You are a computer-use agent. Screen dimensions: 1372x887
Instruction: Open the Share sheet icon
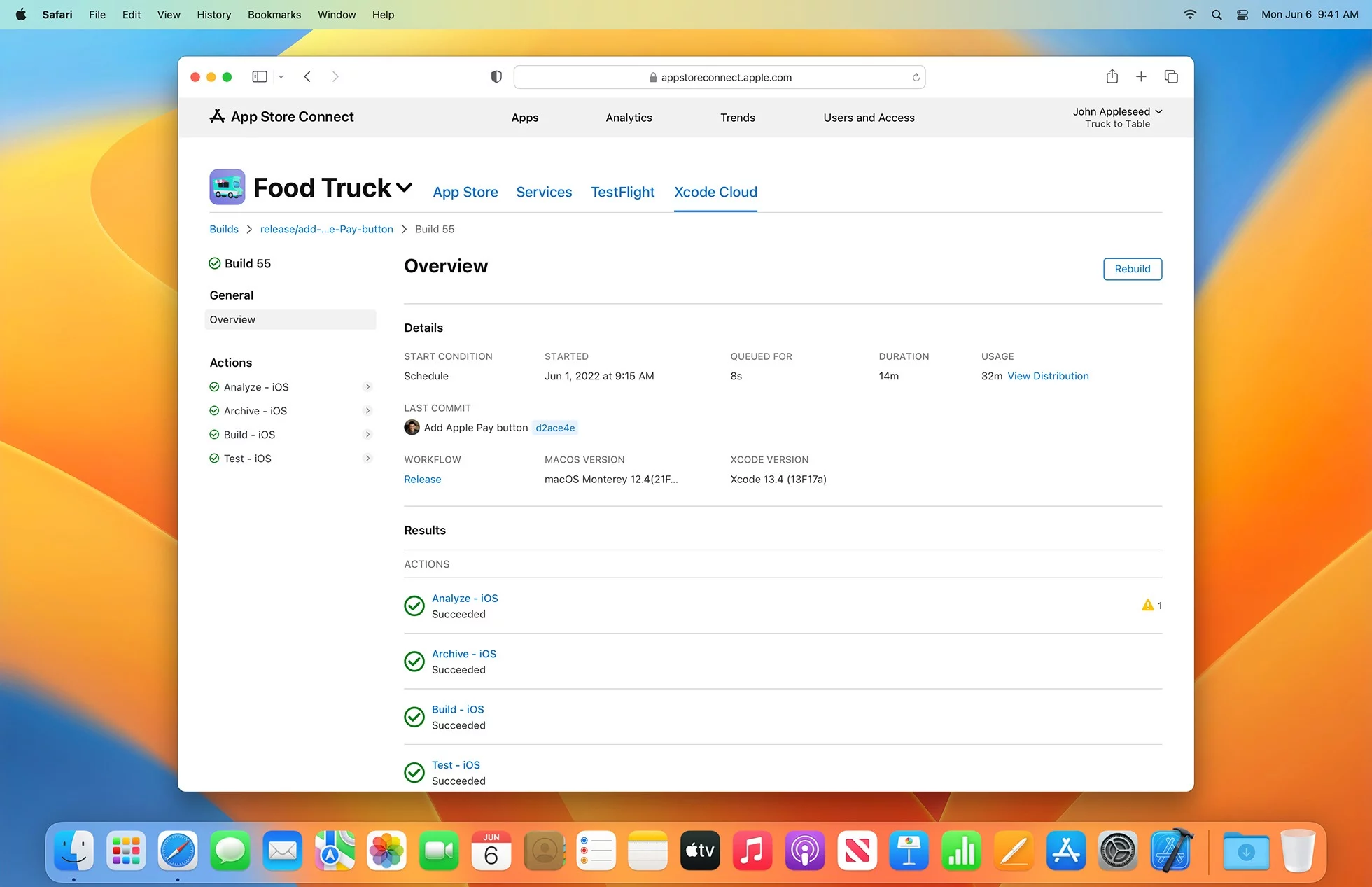(1112, 76)
